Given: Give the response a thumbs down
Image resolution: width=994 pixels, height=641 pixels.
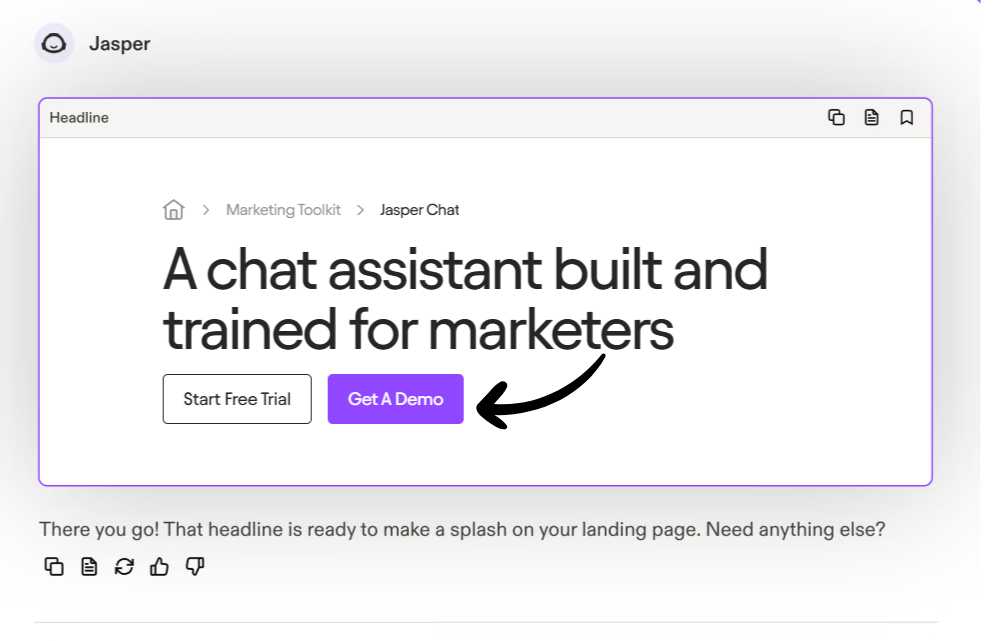Looking at the screenshot, I should point(195,566).
